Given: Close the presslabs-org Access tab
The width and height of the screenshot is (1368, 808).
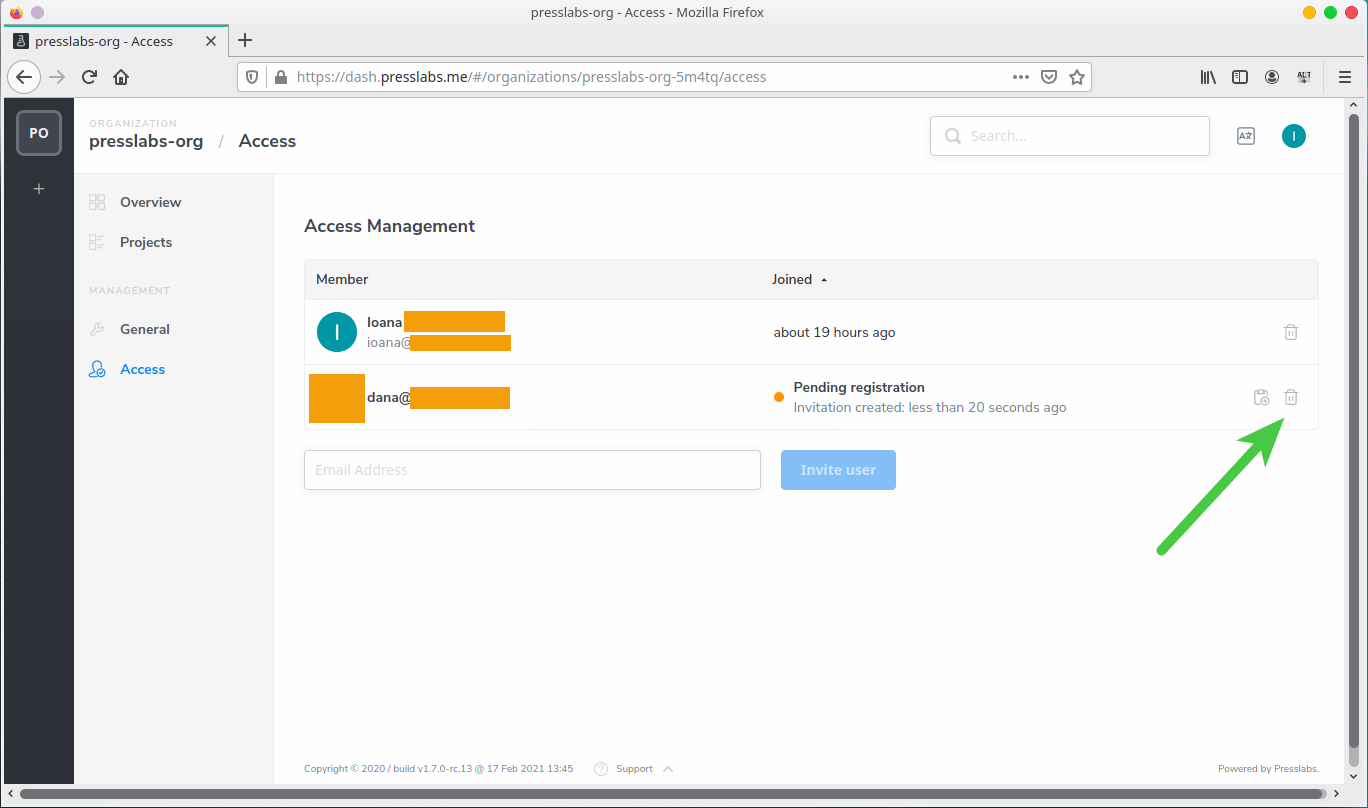Looking at the screenshot, I should (211, 41).
